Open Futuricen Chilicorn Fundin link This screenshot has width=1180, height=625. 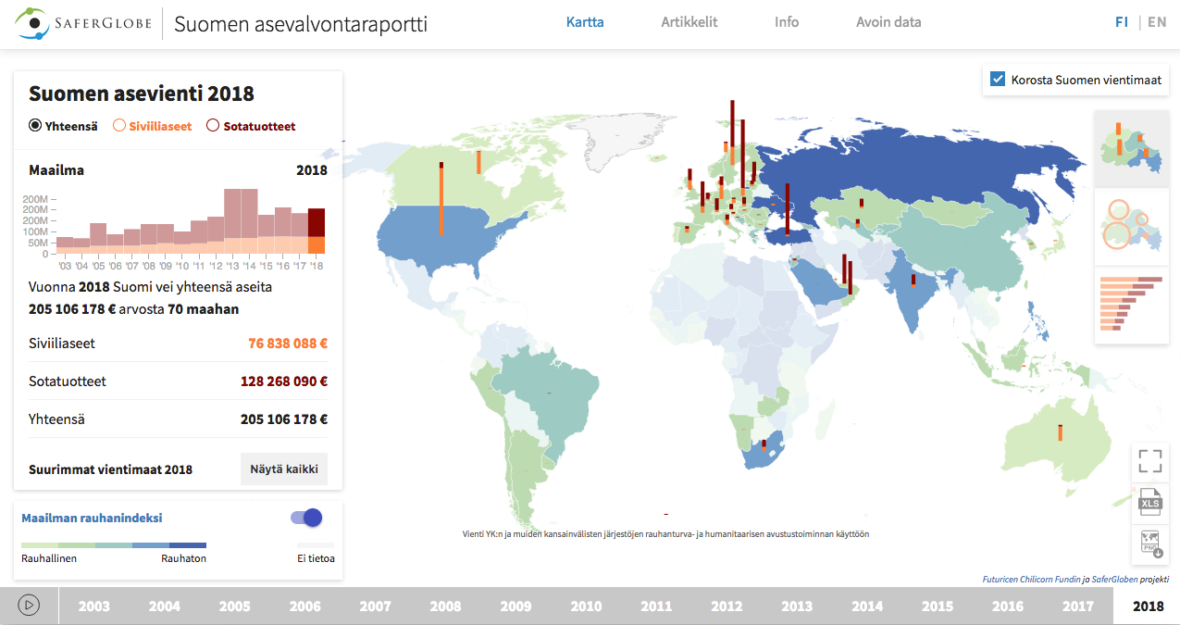click(x=1031, y=579)
